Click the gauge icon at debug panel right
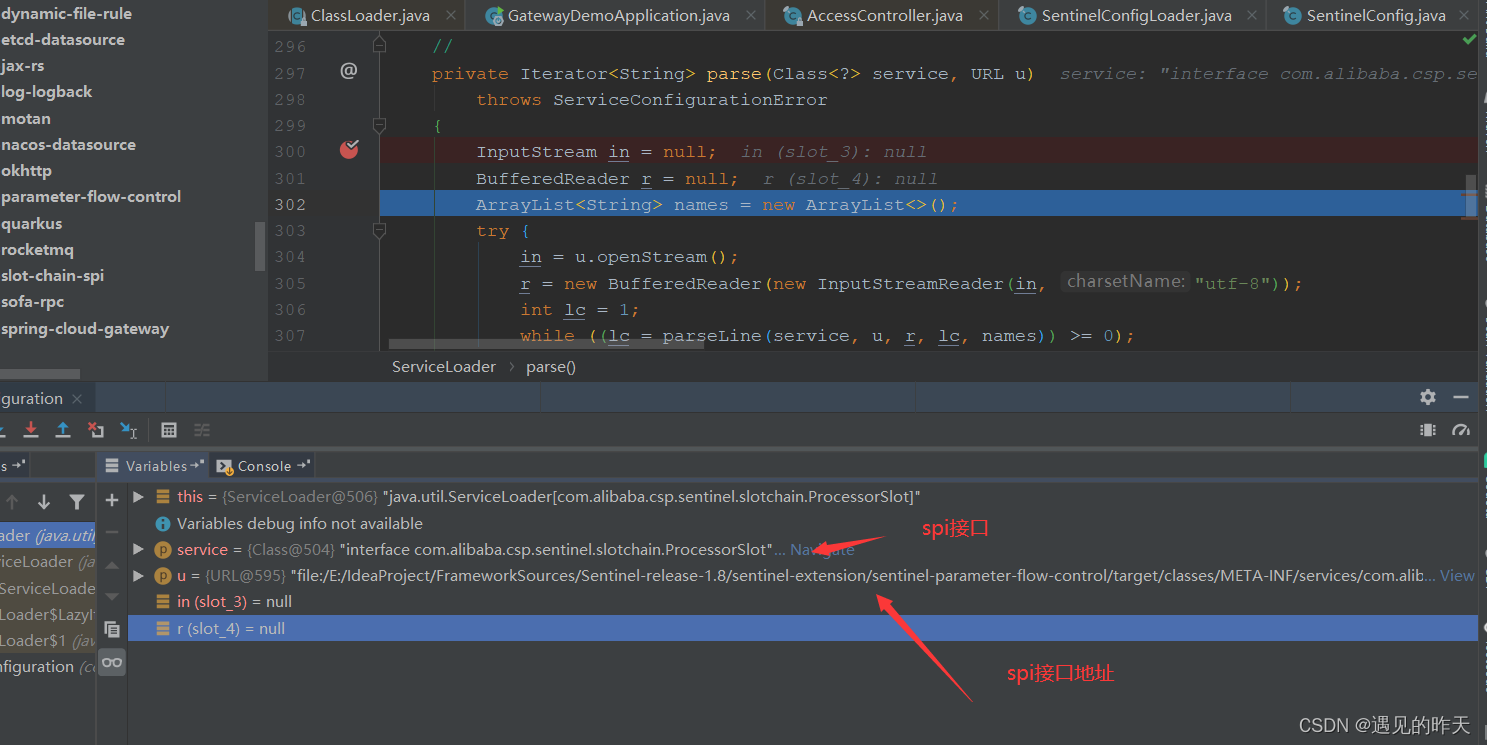The height and width of the screenshot is (745, 1487). click(1461, 430)
